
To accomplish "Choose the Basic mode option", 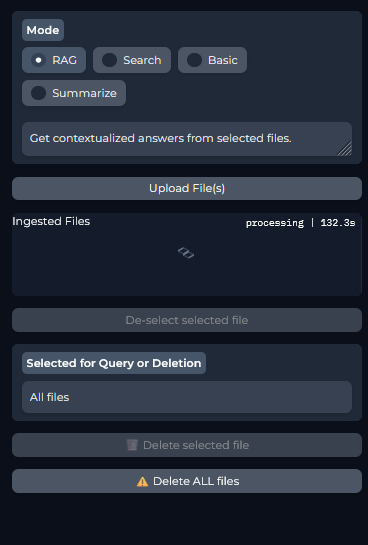I will coord(212,60).
